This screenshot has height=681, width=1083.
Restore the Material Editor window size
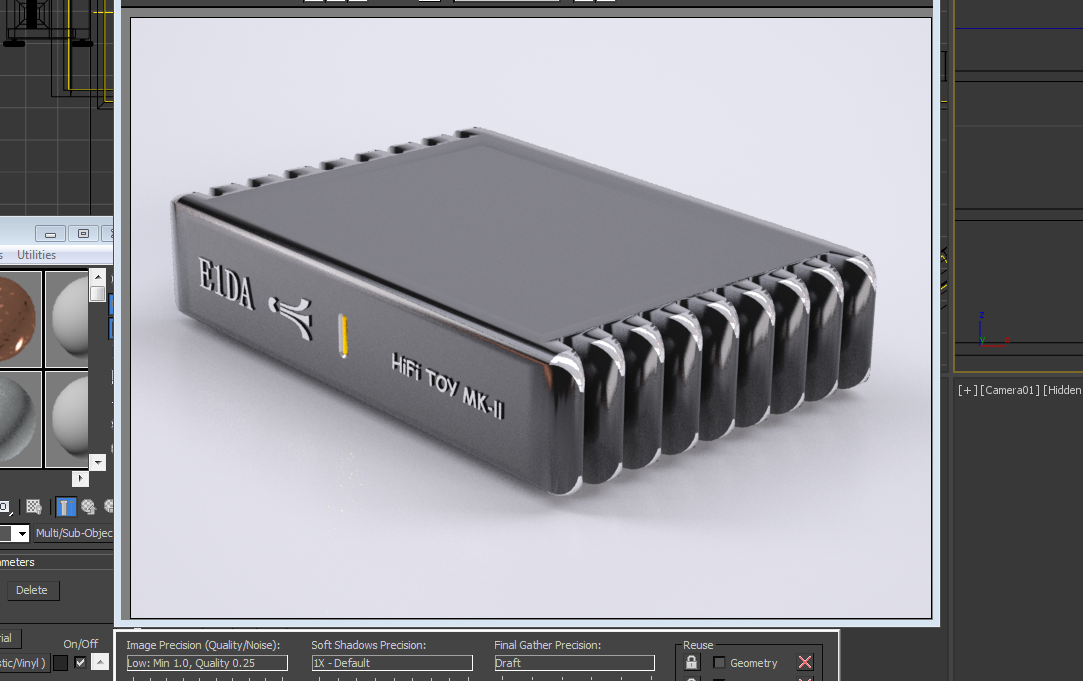point(83,233)
